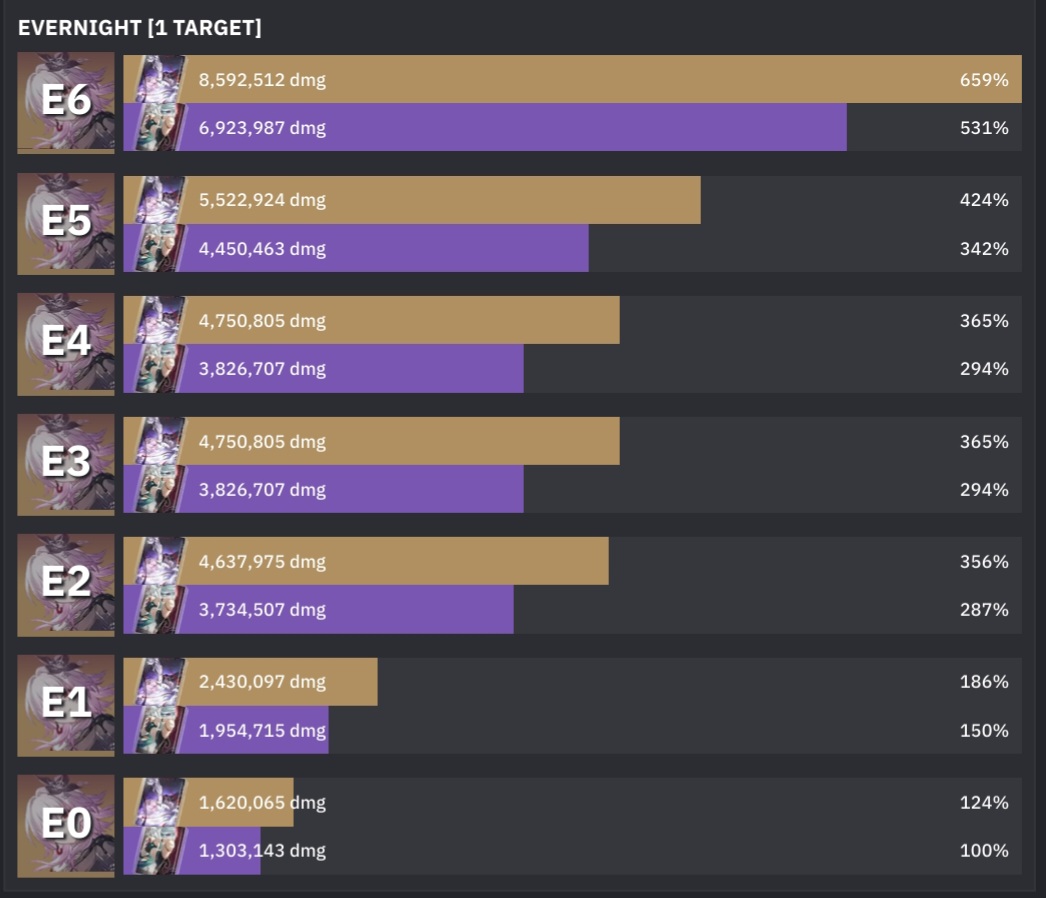Image resolution: width=1046 pixels, height=898 pixels.
Task: Select the gold 5,522,924 dmg bar
Action: [412, 200]
